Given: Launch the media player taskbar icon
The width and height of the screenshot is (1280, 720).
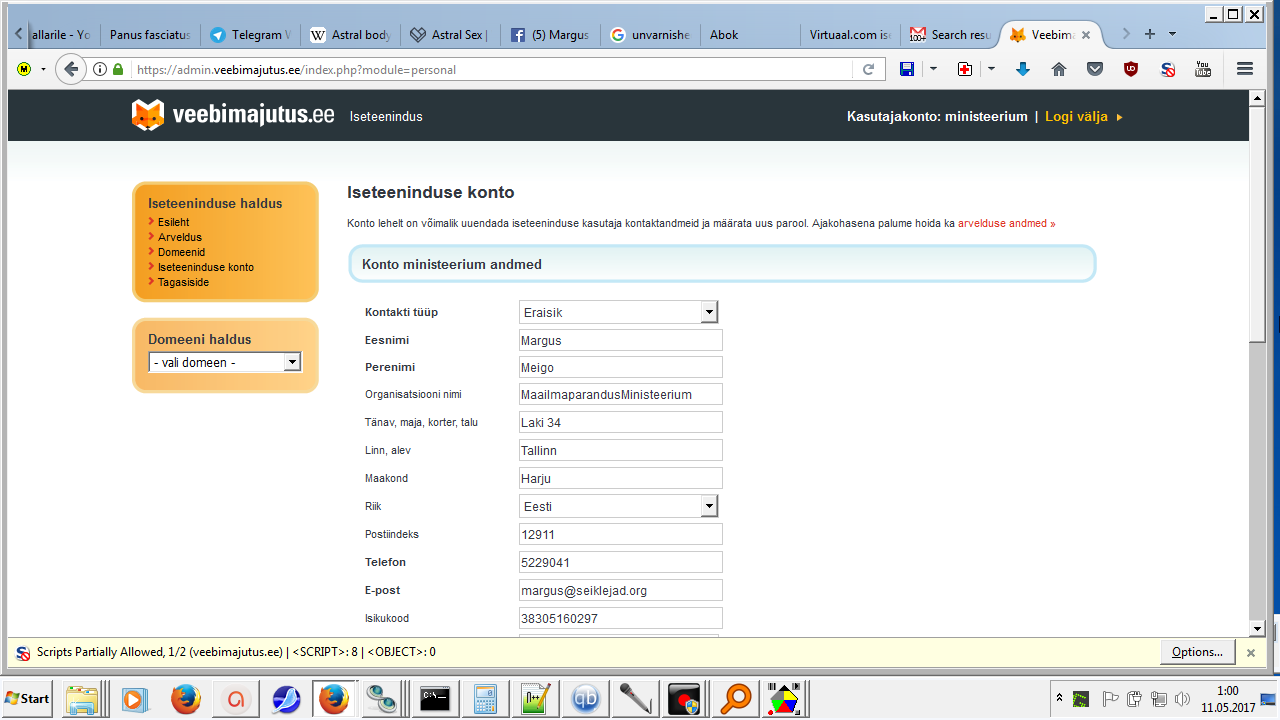Looking at the screenshot, I should [135, 699].
